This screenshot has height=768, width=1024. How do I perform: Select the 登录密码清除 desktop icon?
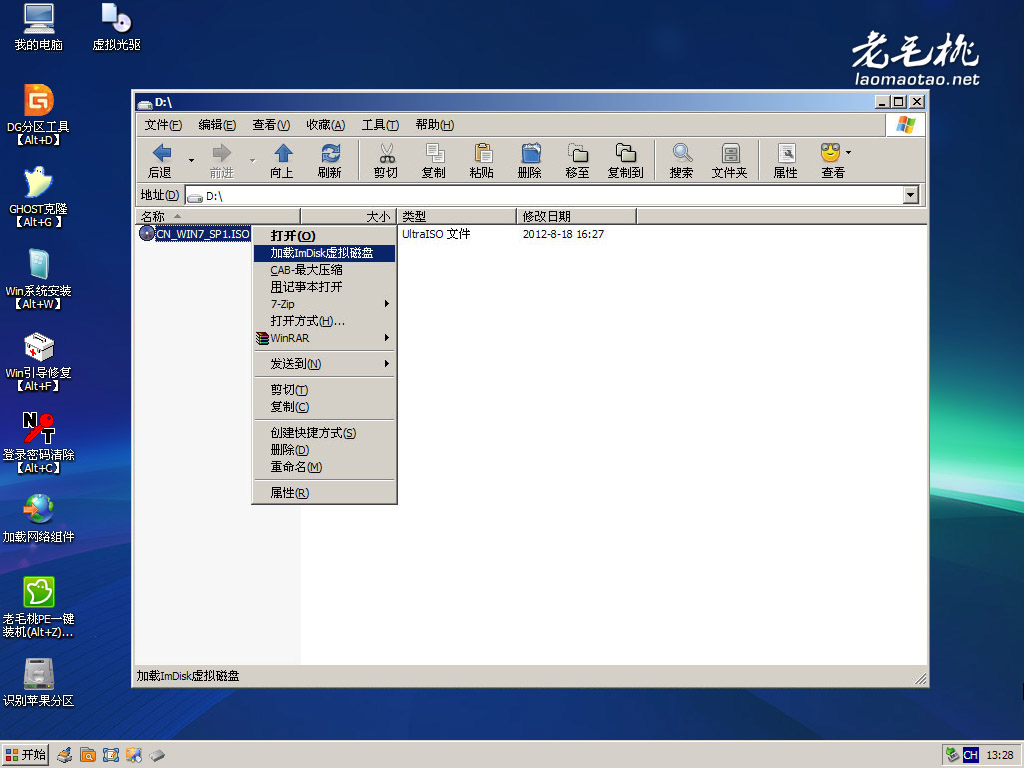(39, 443)
